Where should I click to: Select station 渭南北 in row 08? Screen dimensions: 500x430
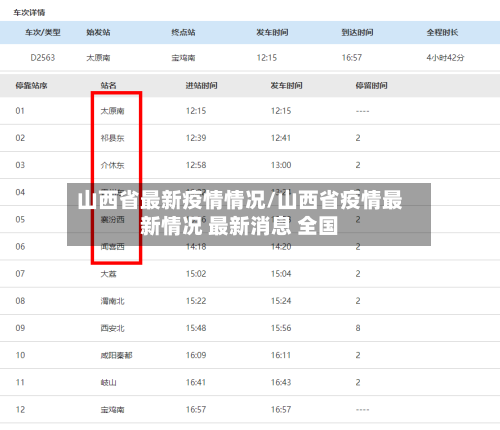[x=113, y=301]
